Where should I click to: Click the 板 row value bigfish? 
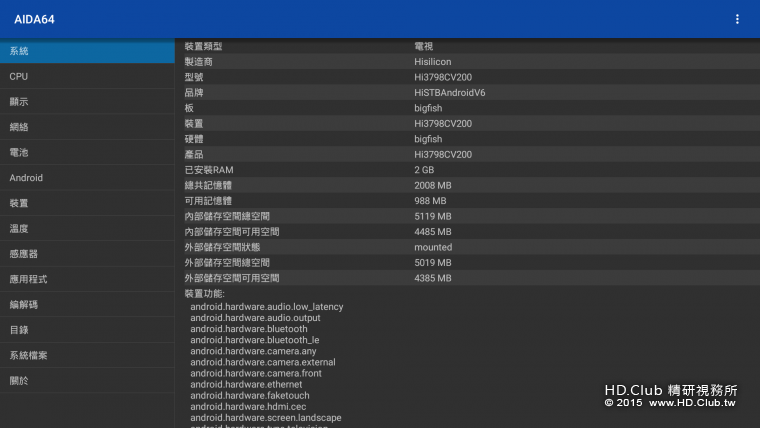tap(428, 108)
